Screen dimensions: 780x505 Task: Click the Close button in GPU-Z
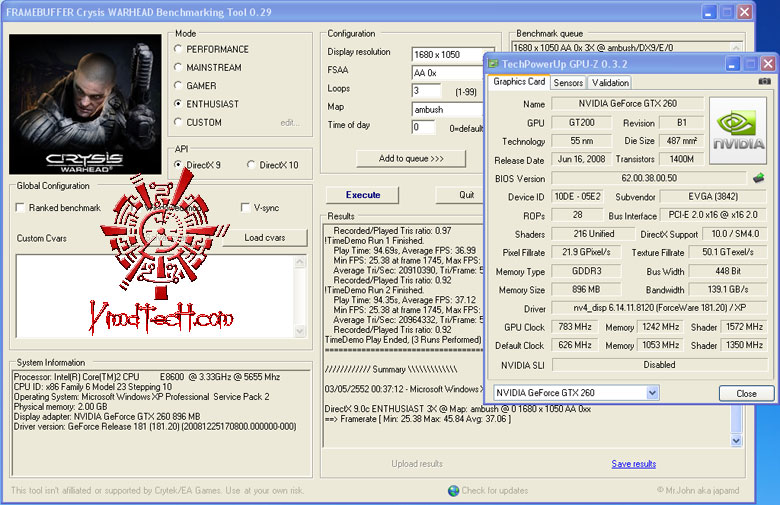[746, 393]
